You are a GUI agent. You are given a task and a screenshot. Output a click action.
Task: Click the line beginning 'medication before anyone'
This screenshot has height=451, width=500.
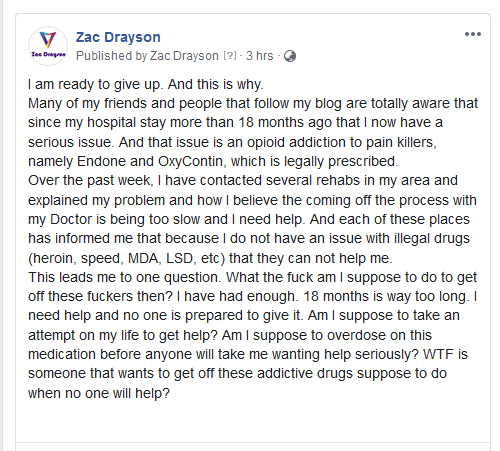coord(248,354)
